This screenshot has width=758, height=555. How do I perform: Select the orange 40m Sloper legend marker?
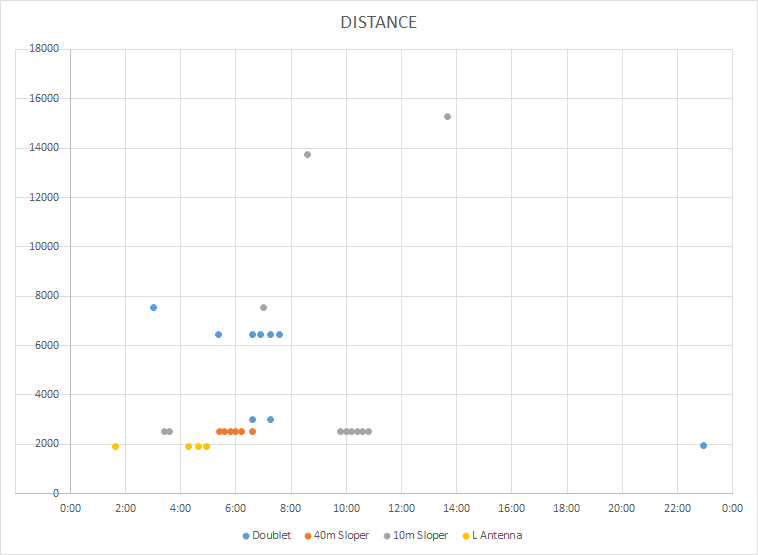tap(308, 536)
